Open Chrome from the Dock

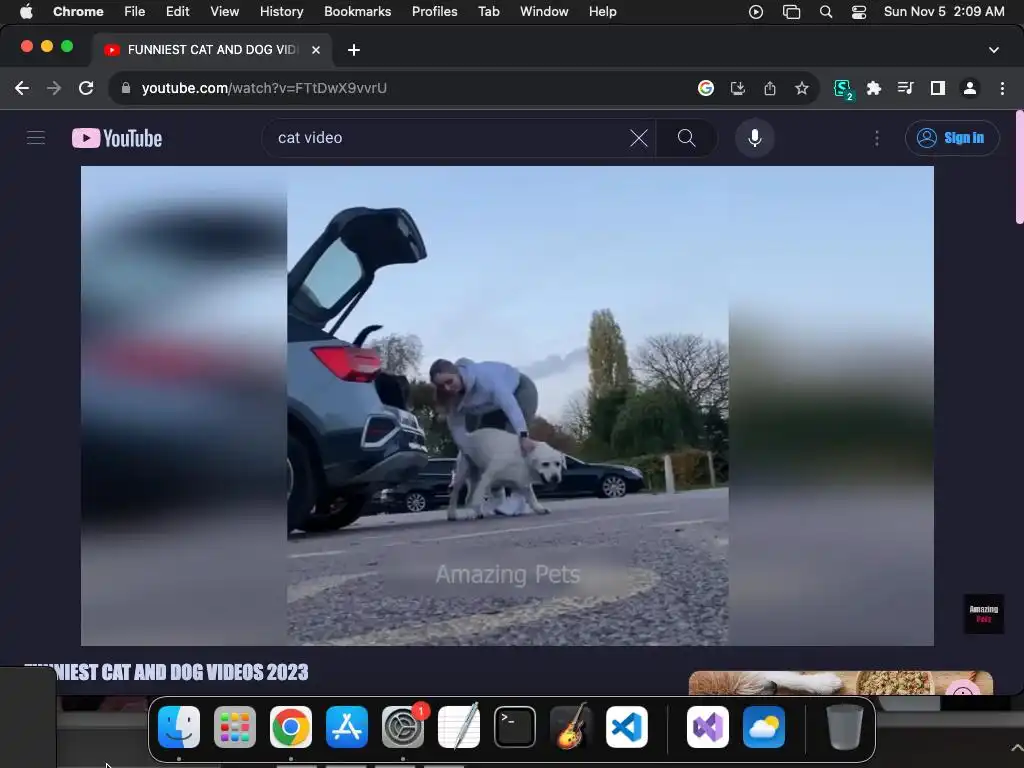(291, 727)
